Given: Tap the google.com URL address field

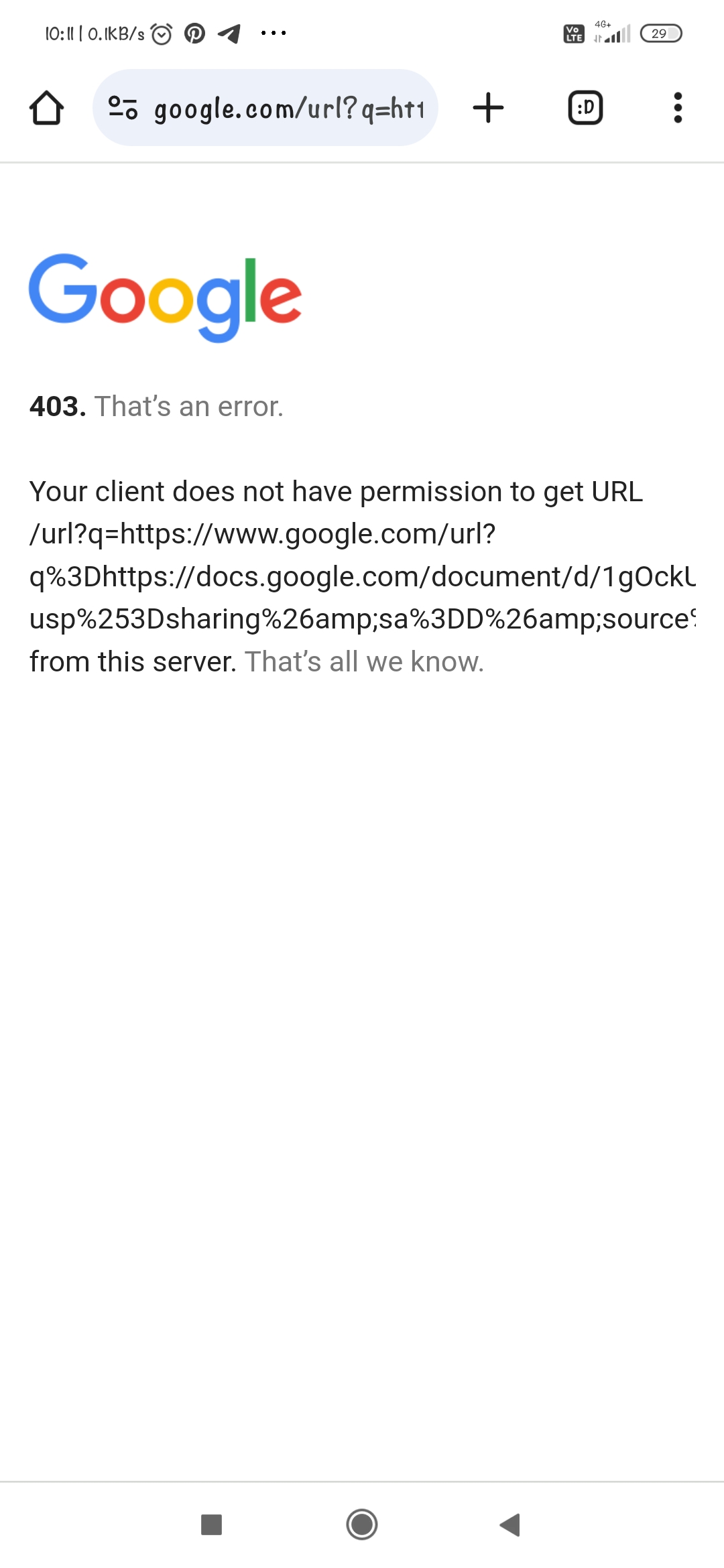Looking at the screenshot, I should [x=265, y=108].
